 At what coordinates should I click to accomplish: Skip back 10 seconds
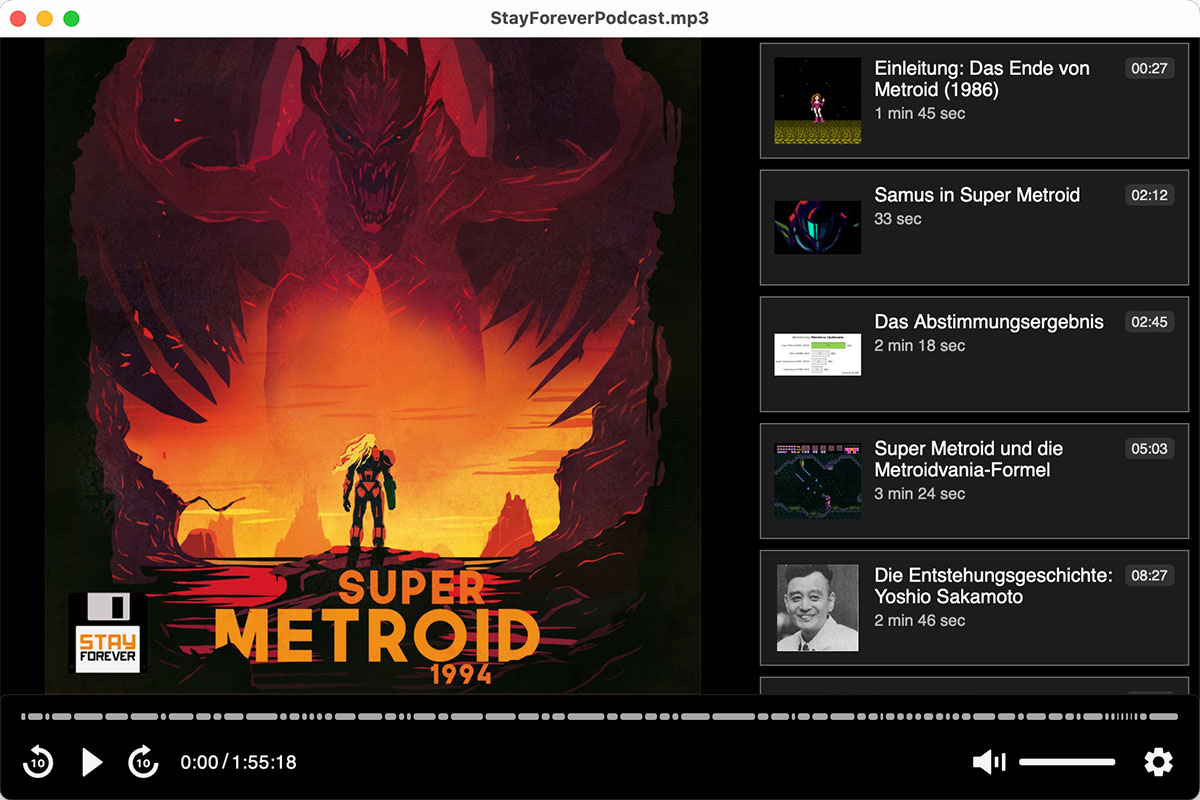click(x=38, y=762)
